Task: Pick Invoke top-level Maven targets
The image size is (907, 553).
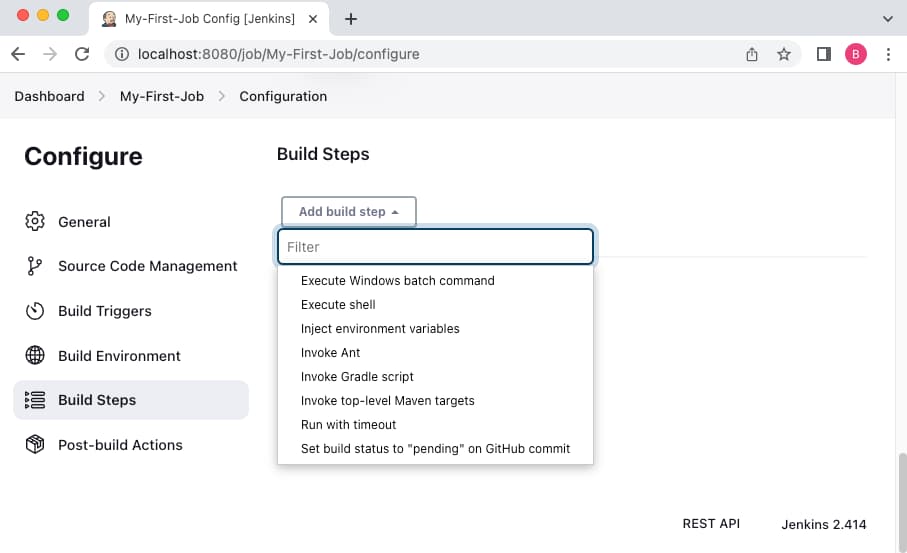Action: click(388, 400)
